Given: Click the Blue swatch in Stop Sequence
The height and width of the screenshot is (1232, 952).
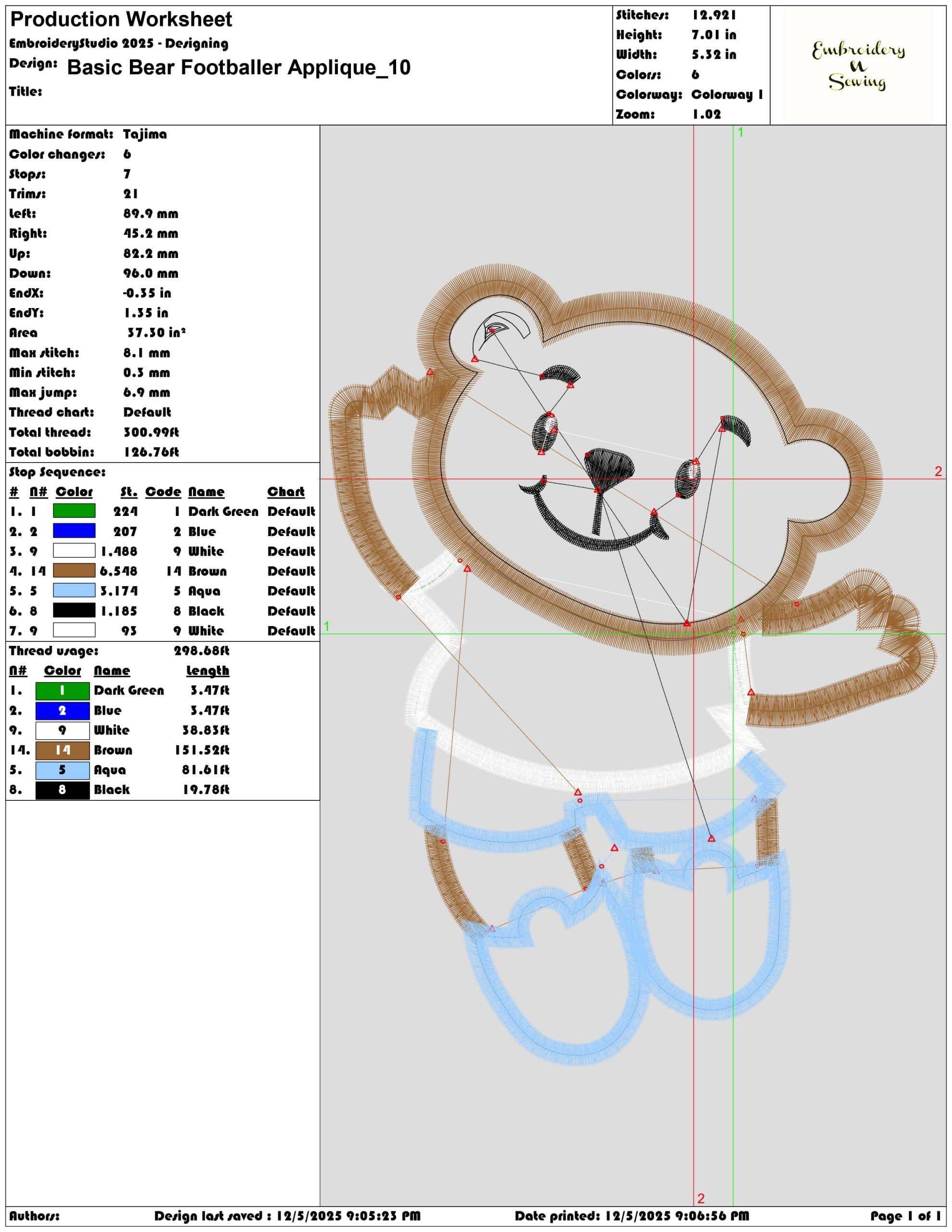Looking at the screenshot, I should pyautogui.click(x=74, y=531).
